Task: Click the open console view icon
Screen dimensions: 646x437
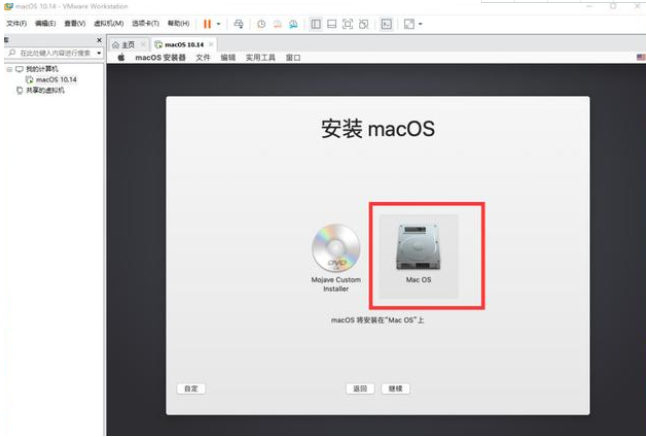Action: [x=387, y=23]
